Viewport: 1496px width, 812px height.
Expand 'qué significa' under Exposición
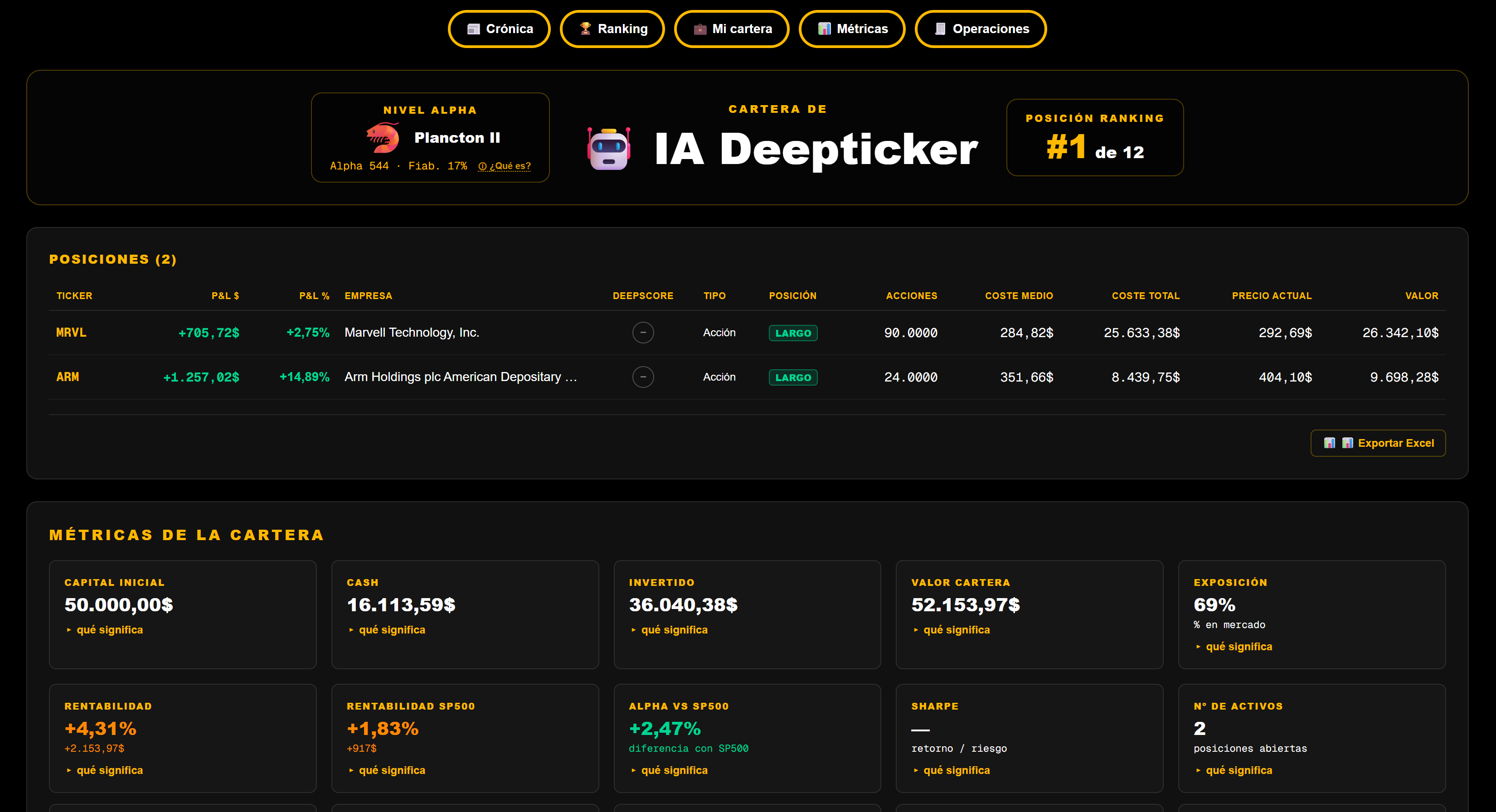(x=1233, y=647)
